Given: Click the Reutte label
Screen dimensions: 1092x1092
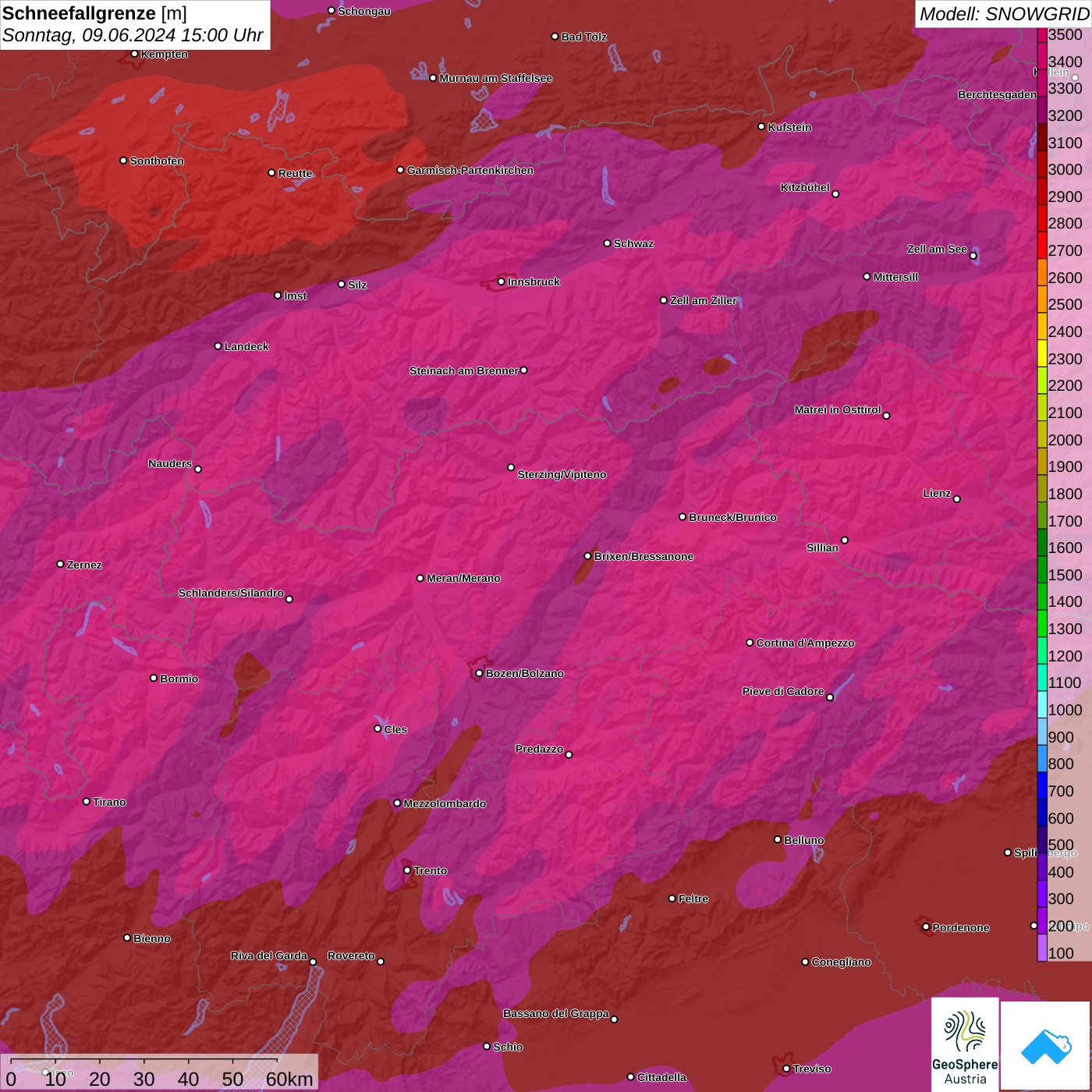Looking at the screenshot, I should tap(295, 173).
